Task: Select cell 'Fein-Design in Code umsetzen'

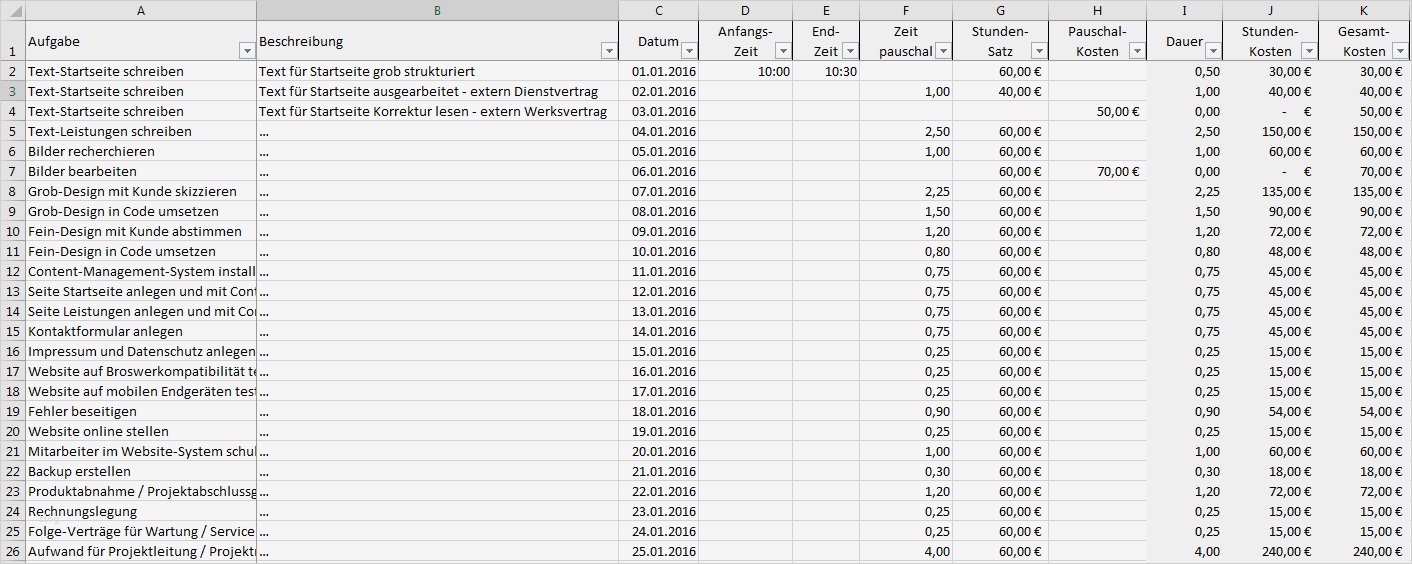Action: [x=141, y=251]
